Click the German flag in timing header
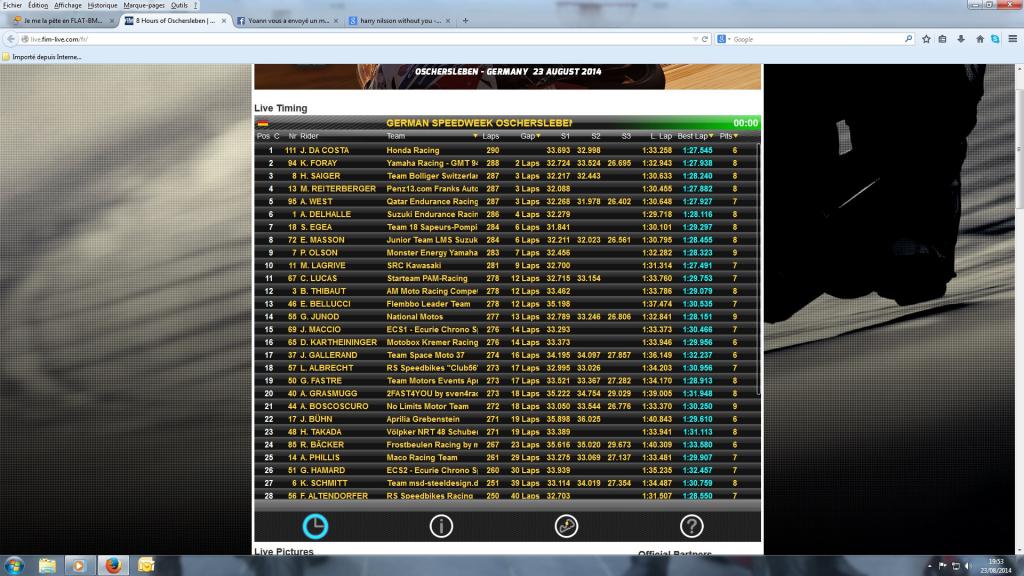The image size is (1024, 576). point(263,123)
